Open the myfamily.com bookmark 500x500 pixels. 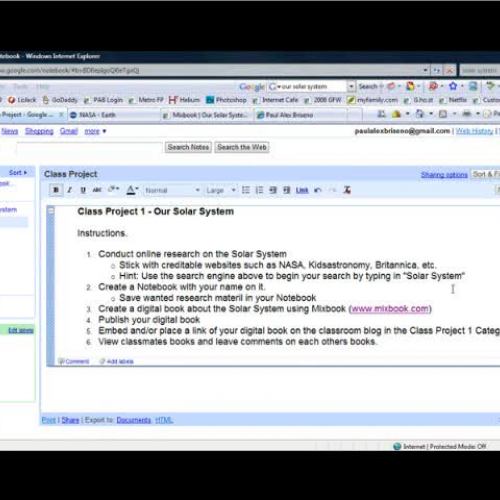click(x=372, y=100)
